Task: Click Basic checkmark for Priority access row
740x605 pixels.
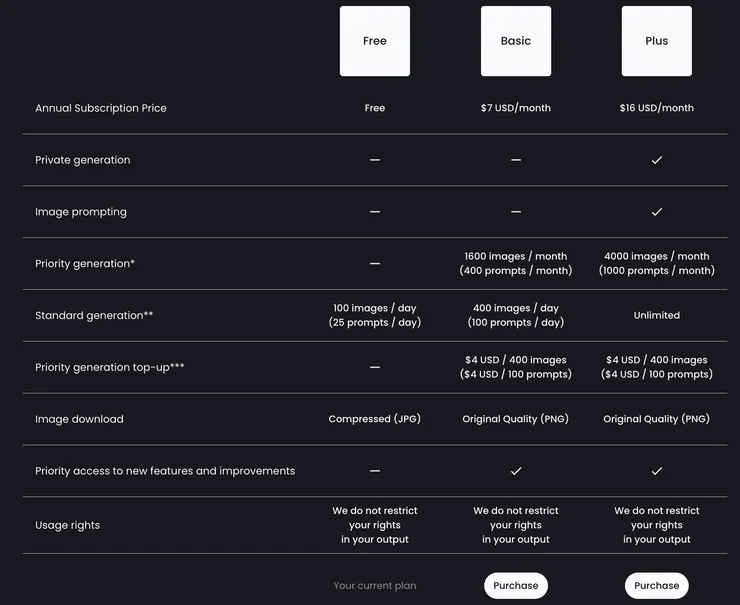Action: point(515,471)
